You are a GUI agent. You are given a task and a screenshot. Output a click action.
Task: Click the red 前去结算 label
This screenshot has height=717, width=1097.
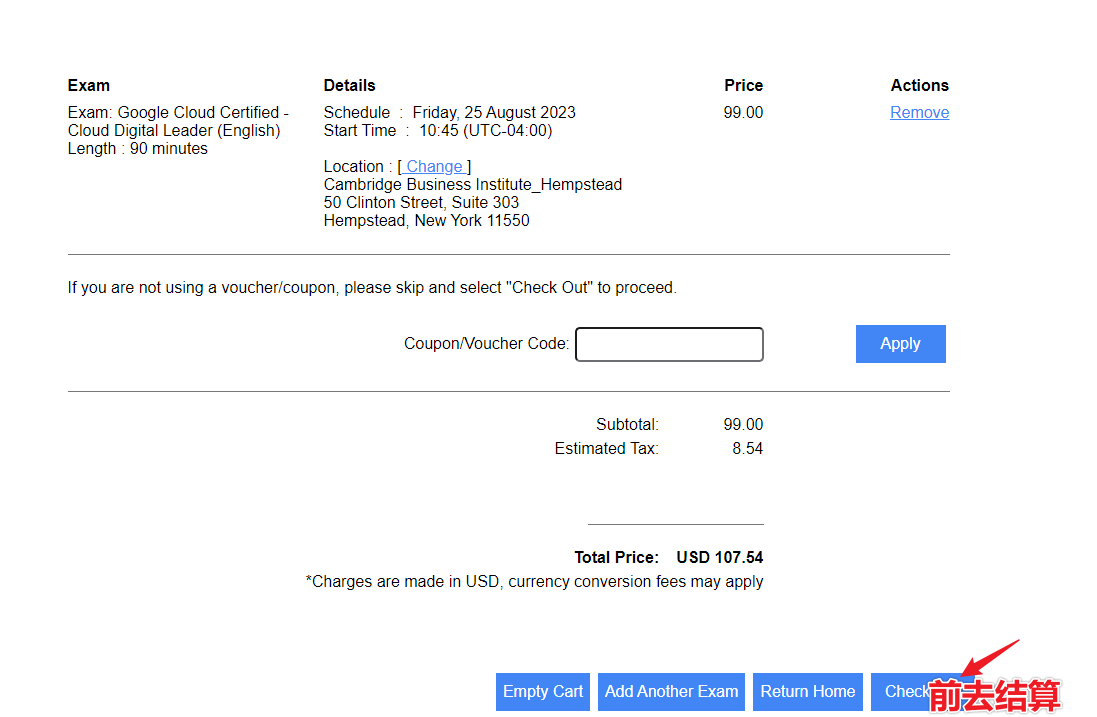tap(994, 696)
